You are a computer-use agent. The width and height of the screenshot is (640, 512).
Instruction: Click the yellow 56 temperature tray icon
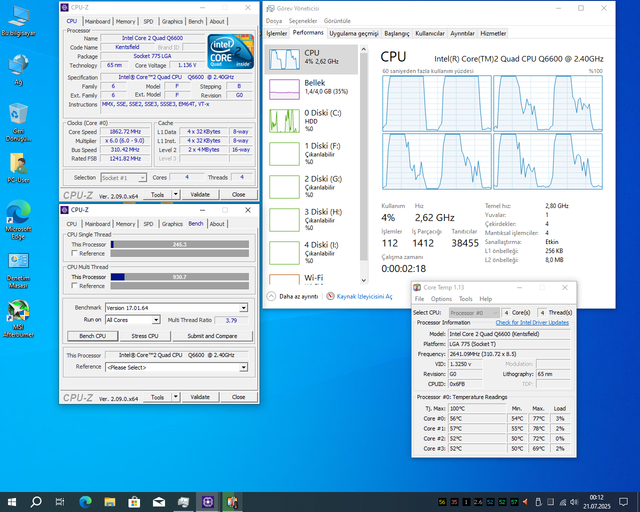pyautogui.click(x=442, y=502)
